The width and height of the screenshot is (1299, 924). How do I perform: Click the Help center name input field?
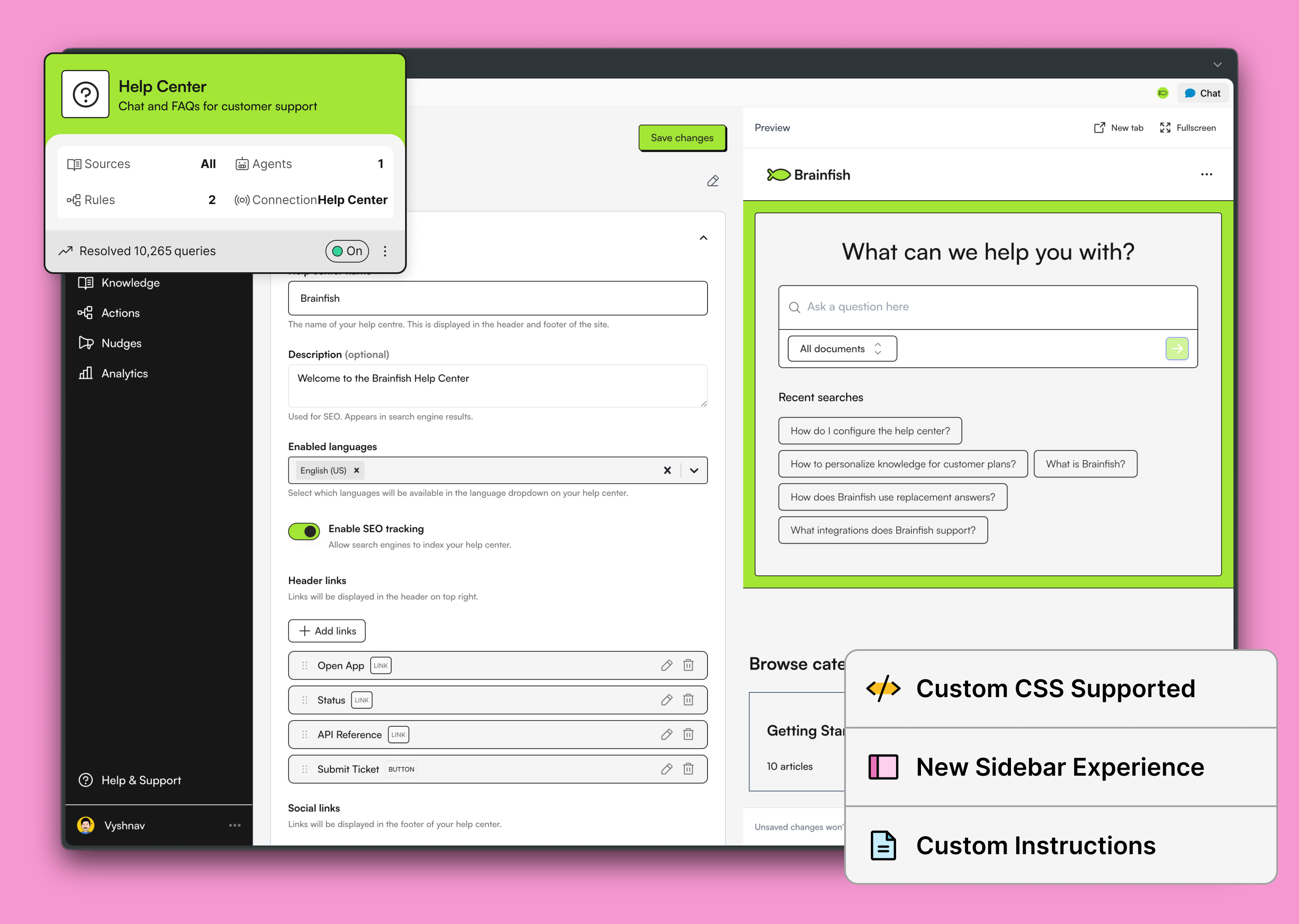(x=497, y=298)
